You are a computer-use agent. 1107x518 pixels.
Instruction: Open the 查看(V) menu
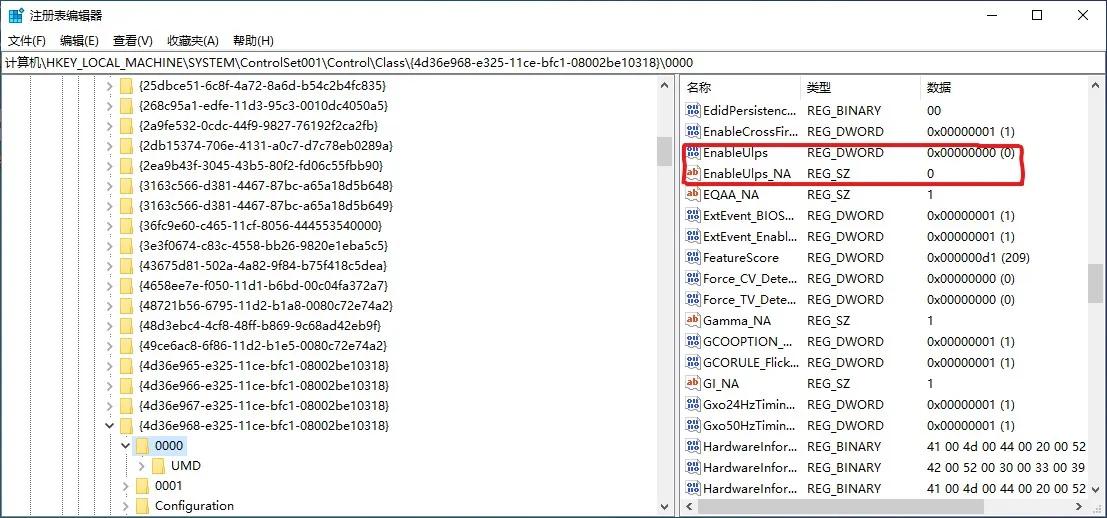point(132,41)
